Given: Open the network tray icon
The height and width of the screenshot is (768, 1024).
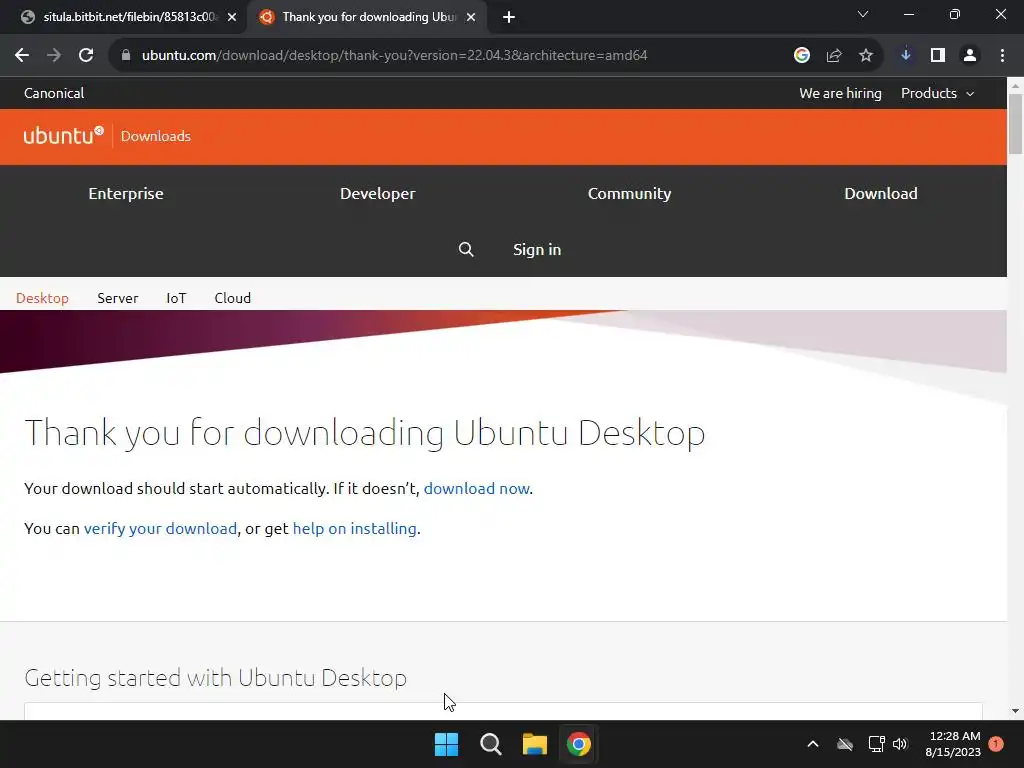Looking at the screenshot, I should tap(876, 744).
